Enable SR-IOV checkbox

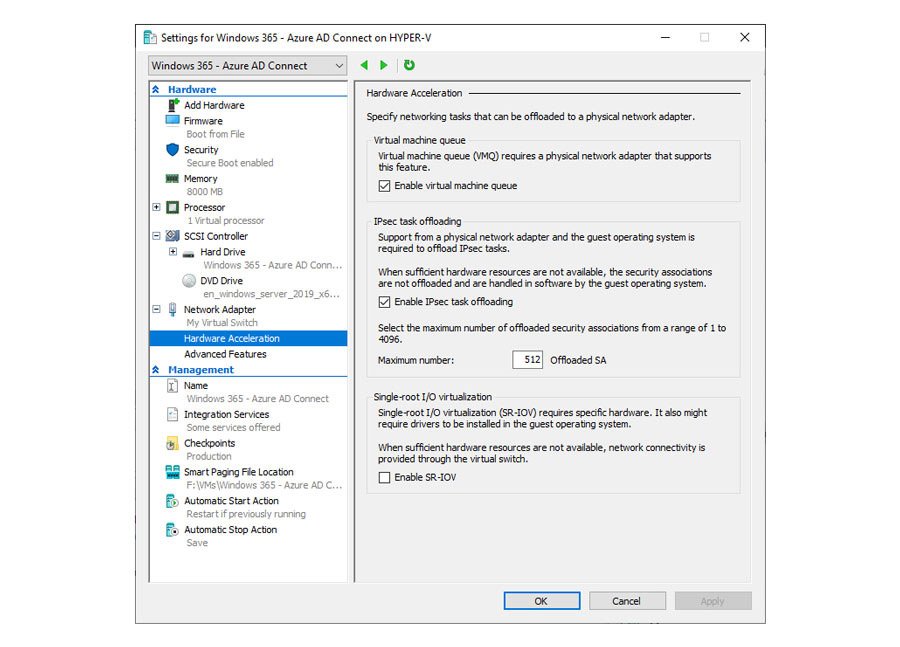385,477
